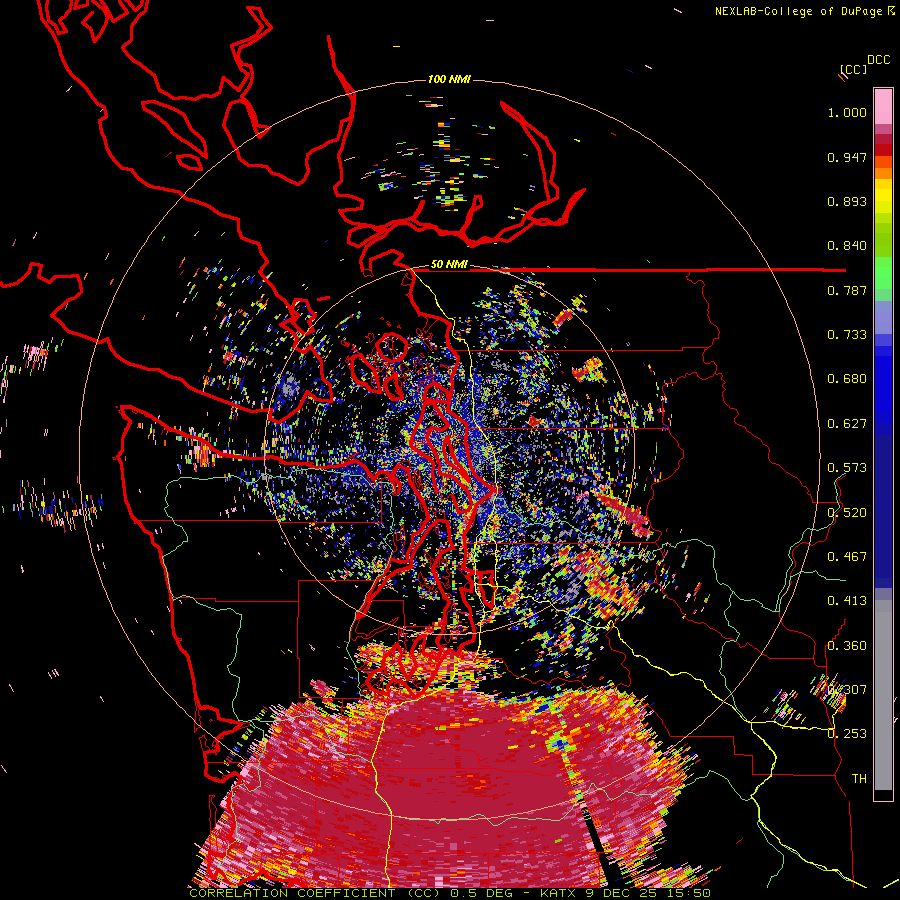Click the 0.840 legend value
This screenshot has height=900, width=900.
click(847, 246)
